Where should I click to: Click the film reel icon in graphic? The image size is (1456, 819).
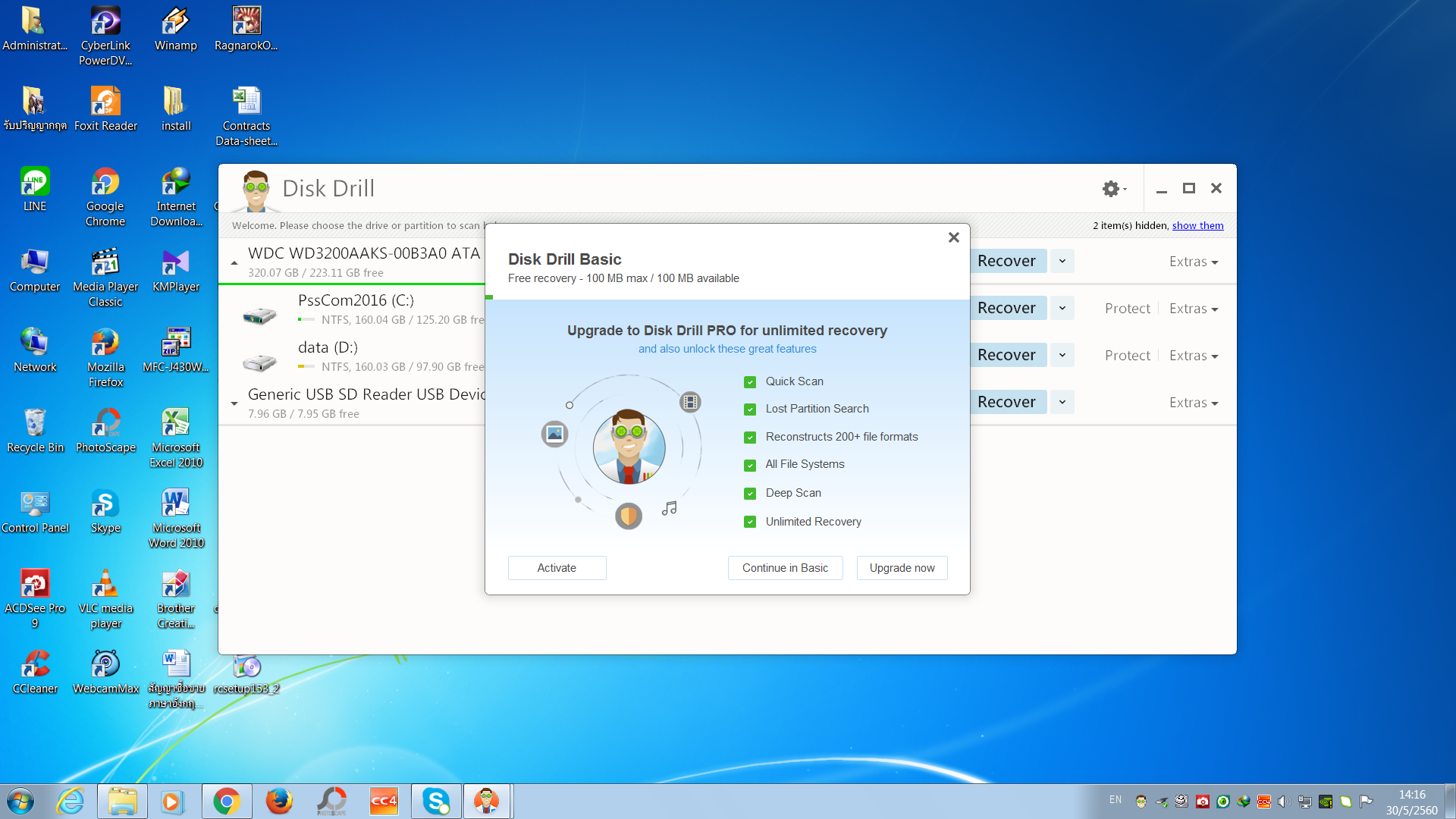[x=689, y=403]
